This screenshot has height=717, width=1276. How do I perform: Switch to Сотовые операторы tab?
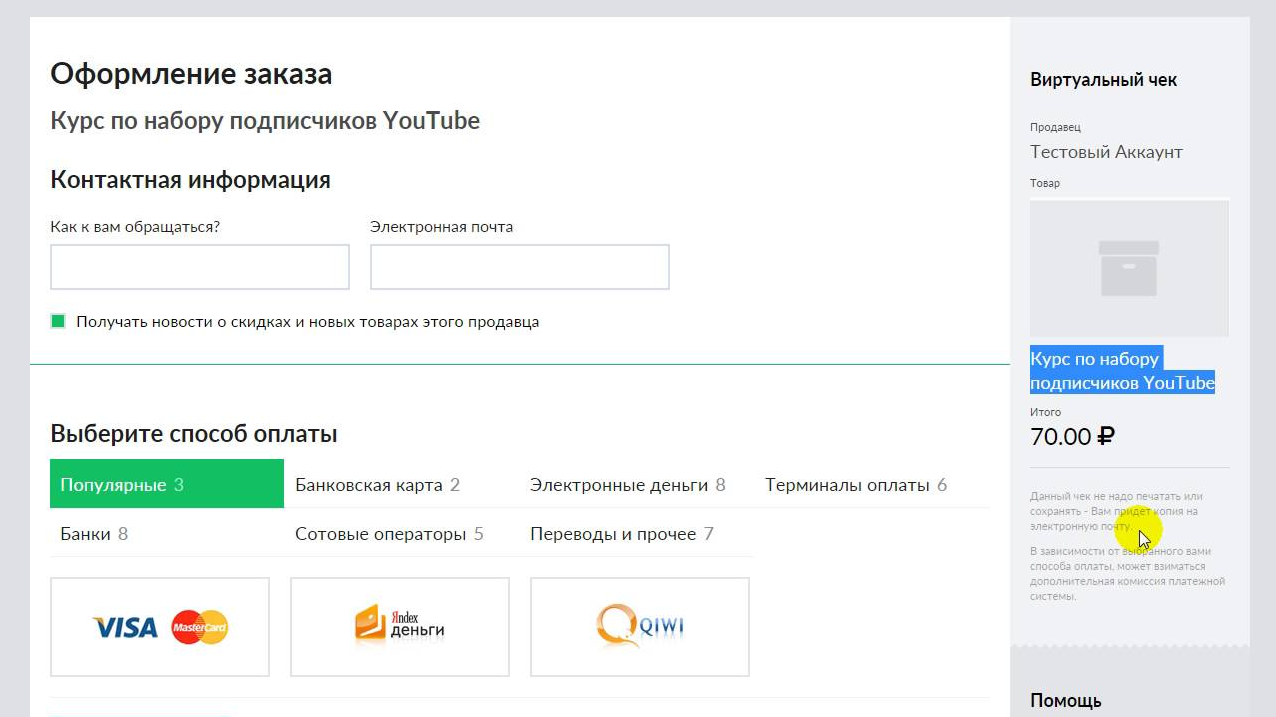[x=389, y=534]
